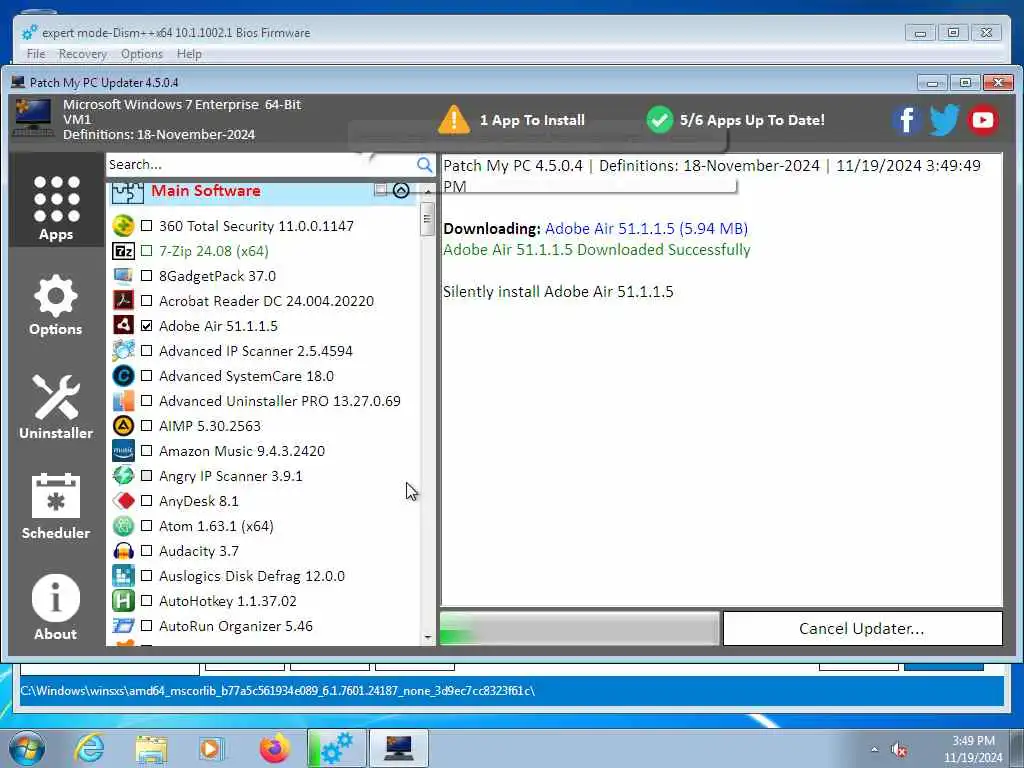This screenshot has width=1024, height=768.
Task: Open Patch My PC YouTube icon
Action: [983, 120]
